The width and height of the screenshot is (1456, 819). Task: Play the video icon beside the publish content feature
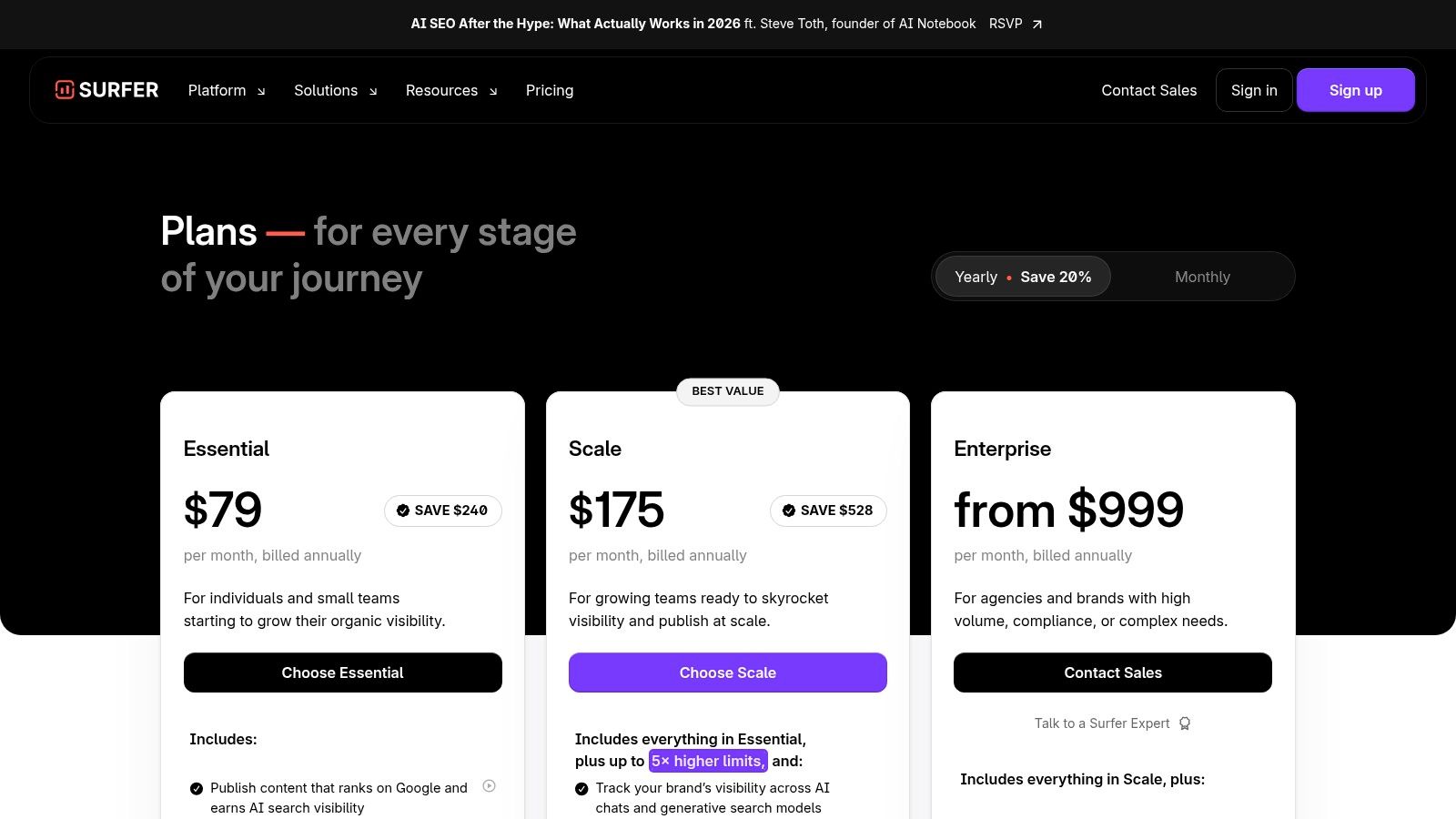[x=490, y=786]
